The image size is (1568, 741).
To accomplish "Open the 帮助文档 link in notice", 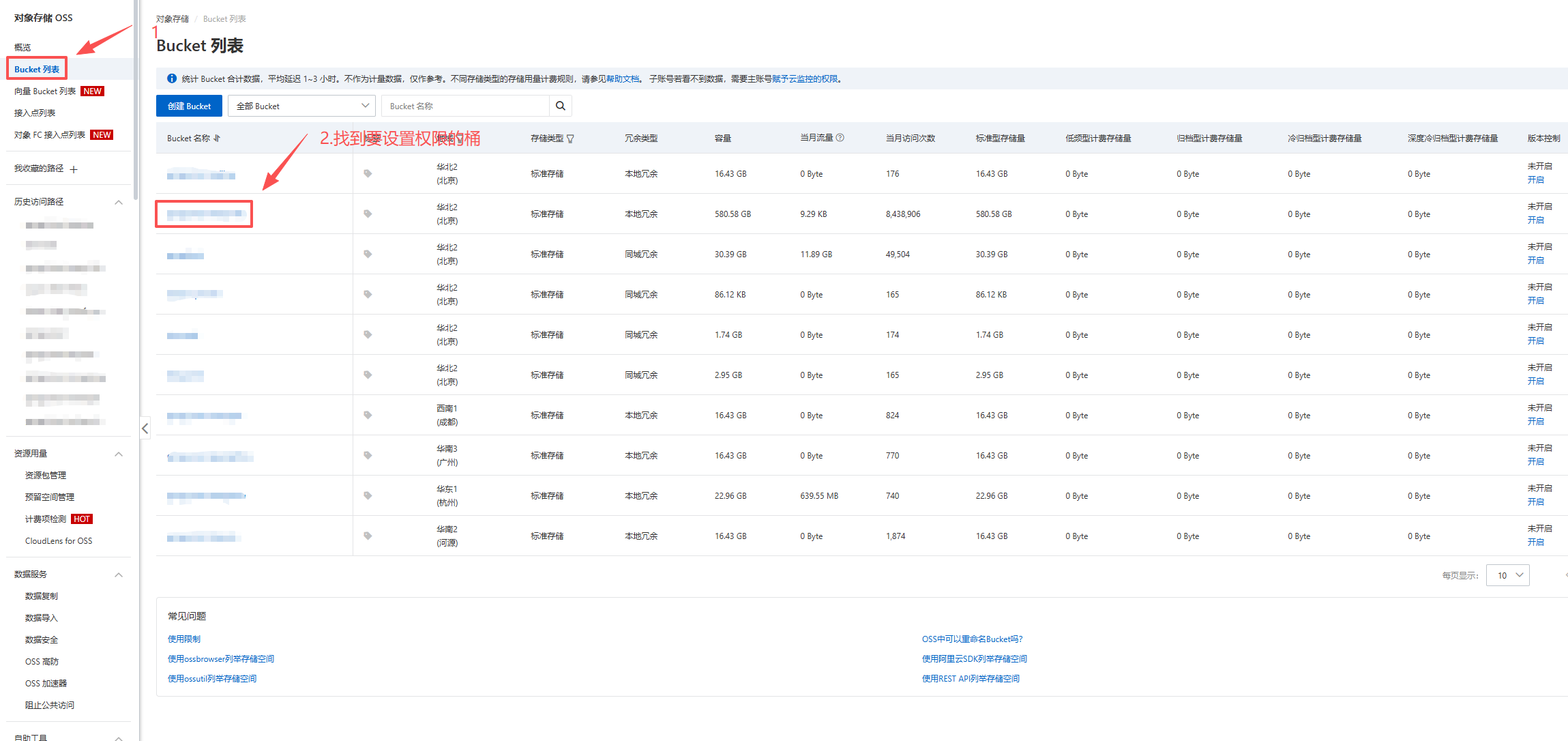I will point(623,79).
